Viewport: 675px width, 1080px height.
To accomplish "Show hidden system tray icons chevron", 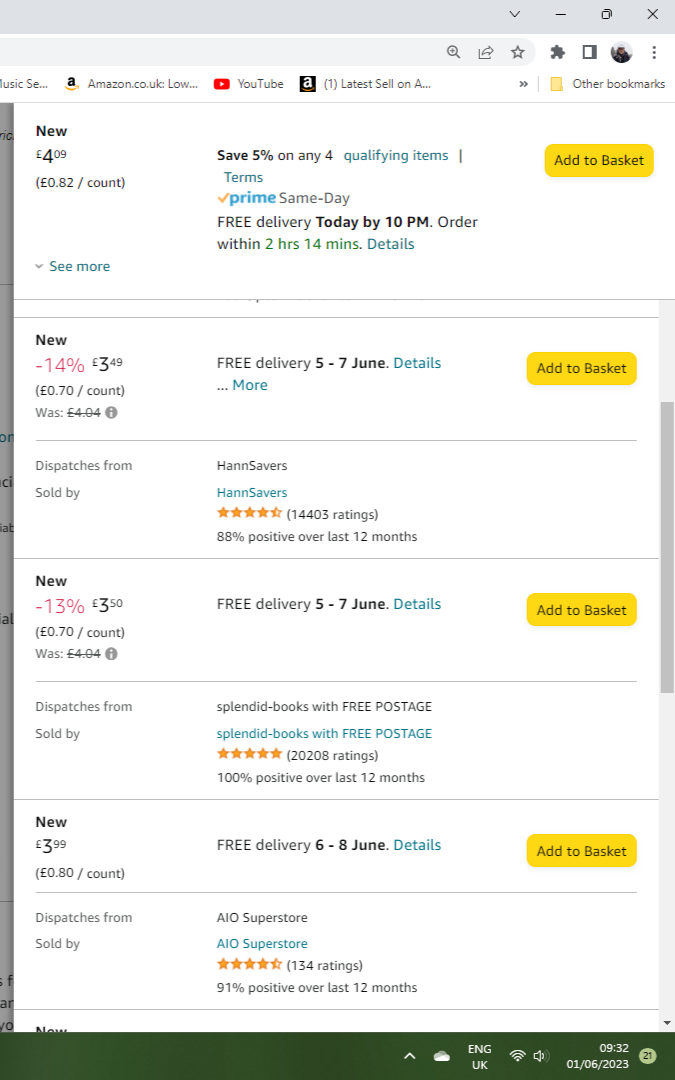I will [409, 1055].
